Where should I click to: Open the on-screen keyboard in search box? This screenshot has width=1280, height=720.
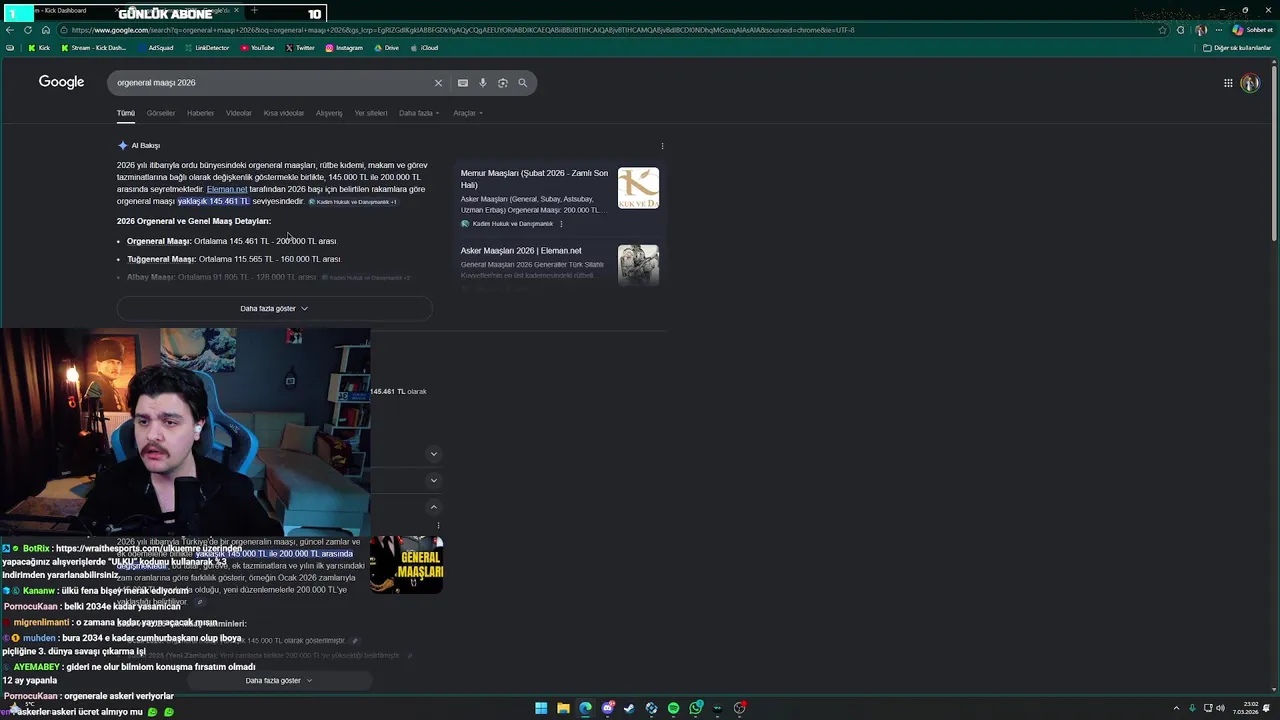point(463,83)
